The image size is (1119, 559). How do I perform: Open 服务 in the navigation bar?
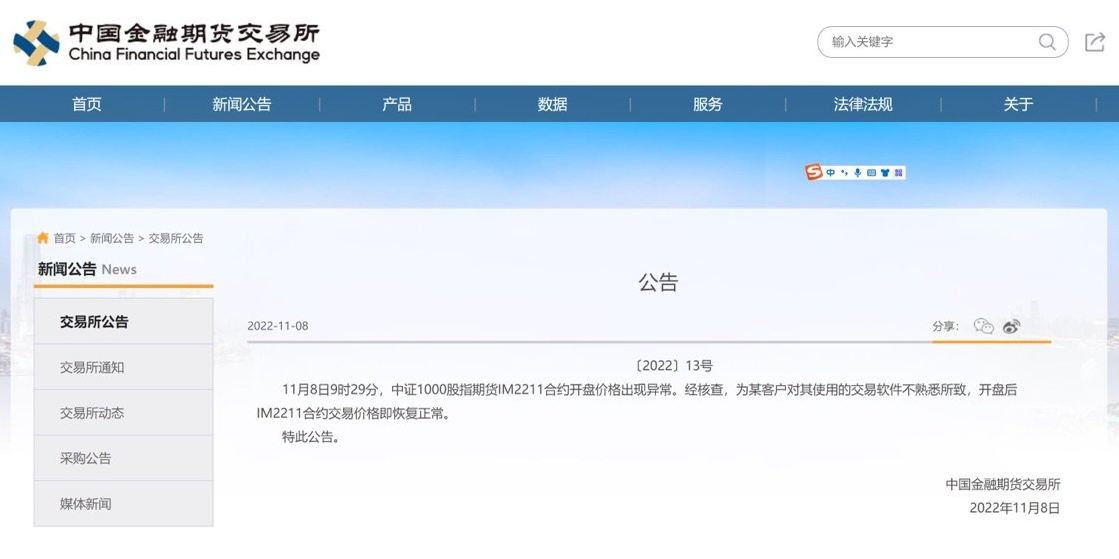click(708, 104)
